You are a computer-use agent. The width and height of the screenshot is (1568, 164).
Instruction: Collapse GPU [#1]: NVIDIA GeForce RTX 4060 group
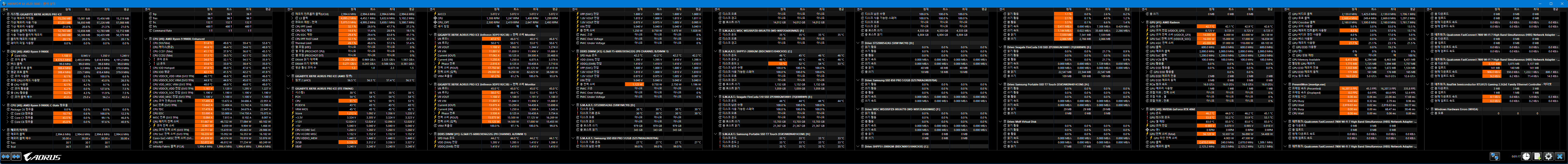coord(1142,109)
